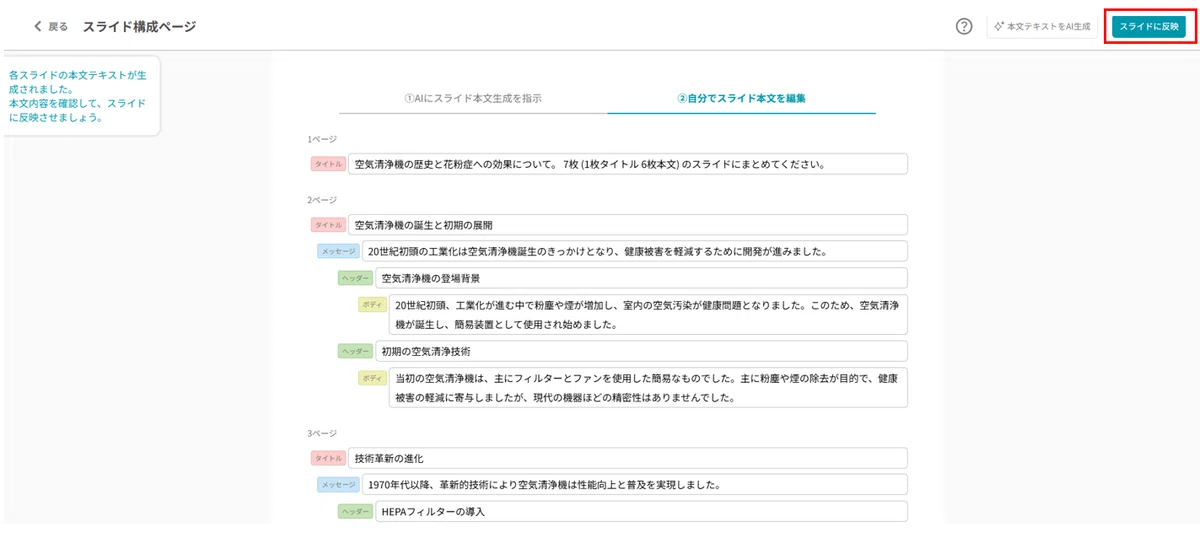Click the blue メッセージ tag on page 2

click(x=338, y=251)
